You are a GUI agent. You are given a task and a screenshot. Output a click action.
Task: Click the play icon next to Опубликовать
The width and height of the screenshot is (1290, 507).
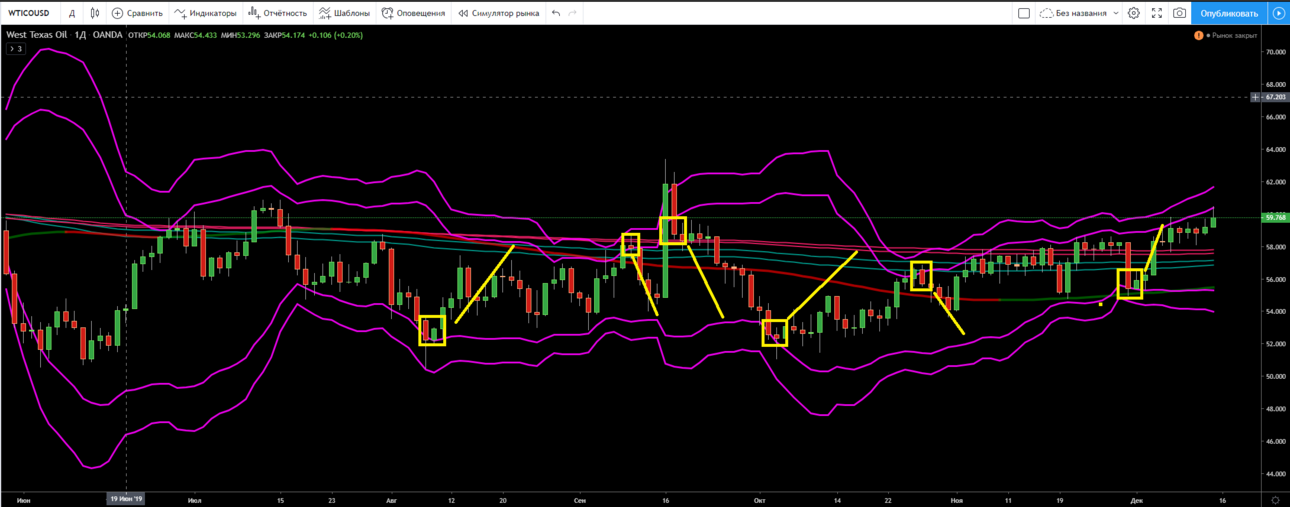point(1279,13)
